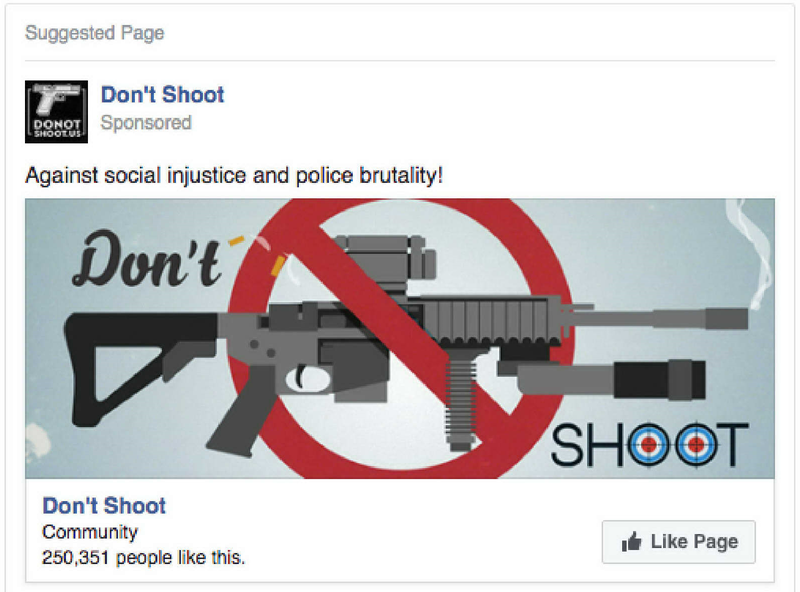This screenshot has width=800, height=592.
Task: Click the flashlight attachment beneath the barrel
Action: [611, 380]
